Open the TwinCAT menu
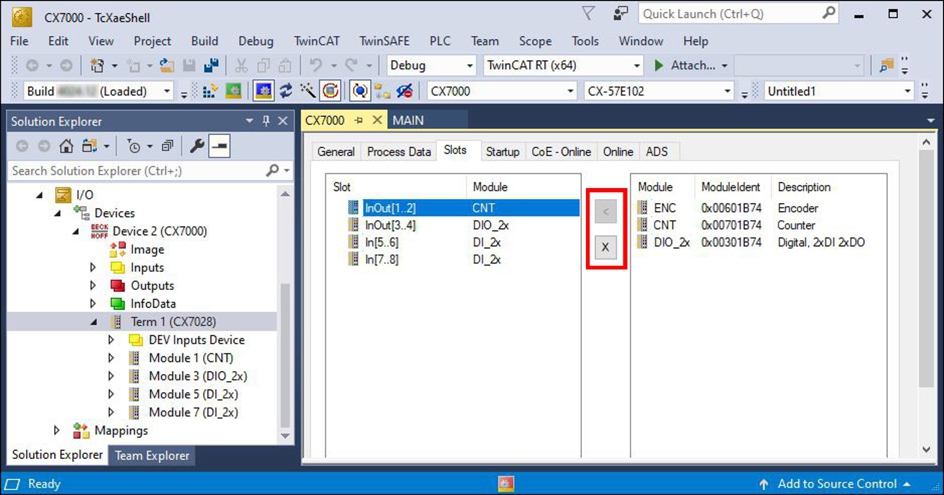The width and height of the screenshot is (944, 495). point(317,41)
